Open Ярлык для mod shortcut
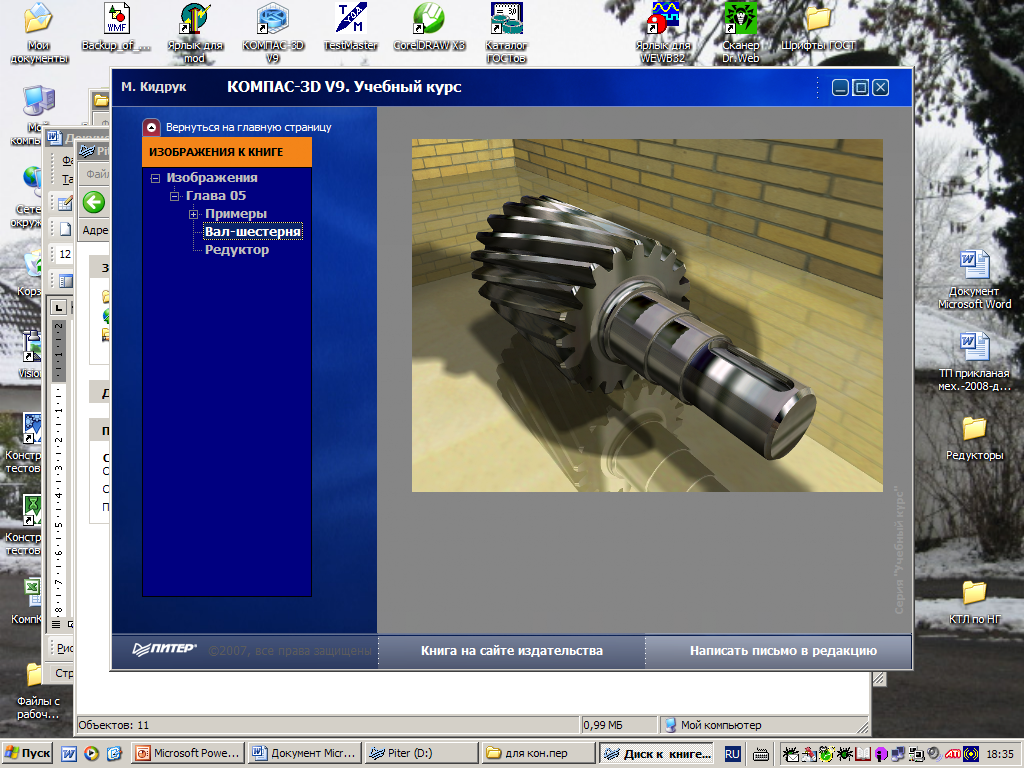The height and width of the screenshot is (768, 1024). tap(195, 33)
